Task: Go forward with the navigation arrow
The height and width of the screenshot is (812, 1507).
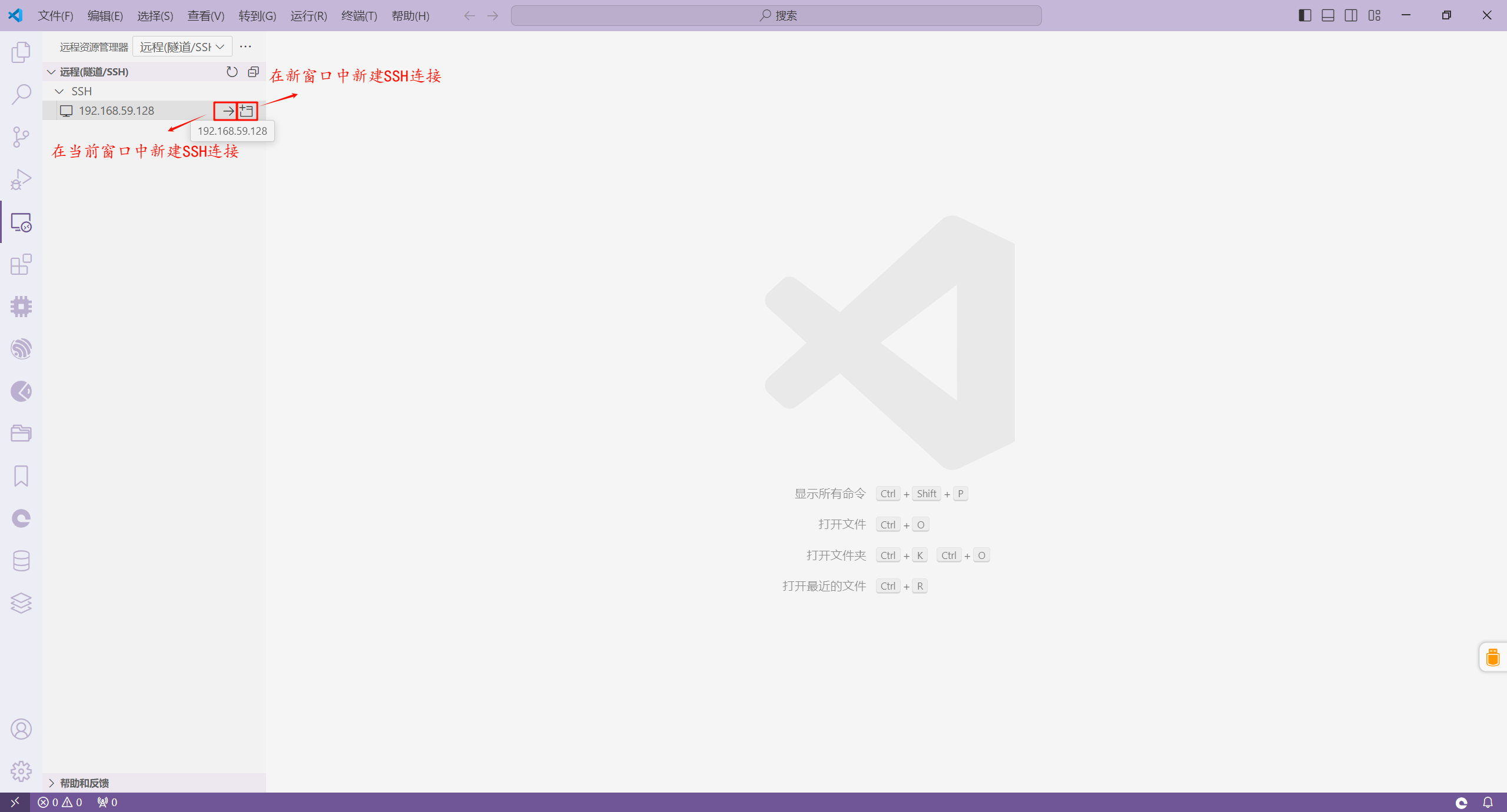Action: pos(493,16)
